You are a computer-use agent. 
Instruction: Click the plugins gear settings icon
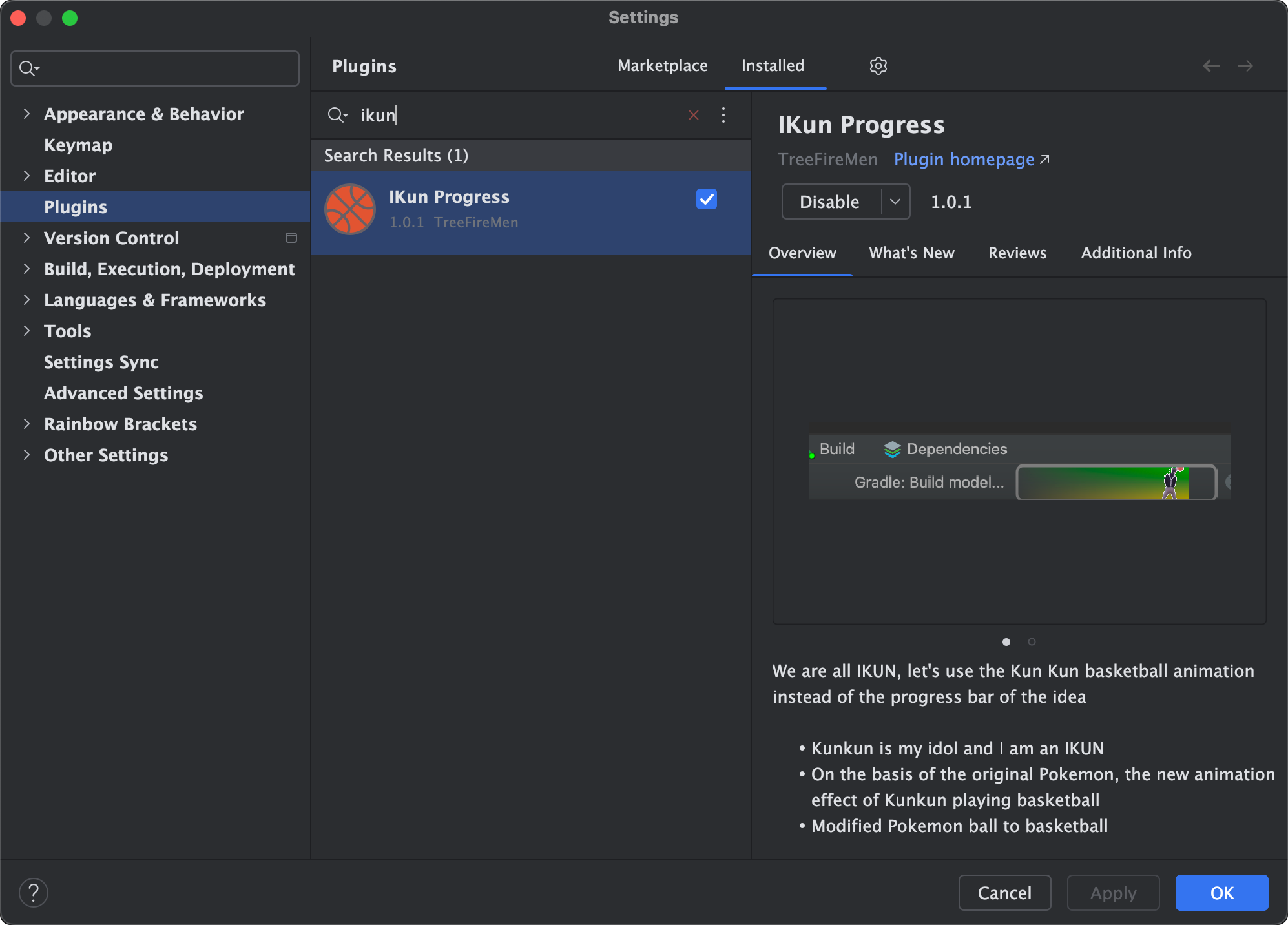point(878,66)
